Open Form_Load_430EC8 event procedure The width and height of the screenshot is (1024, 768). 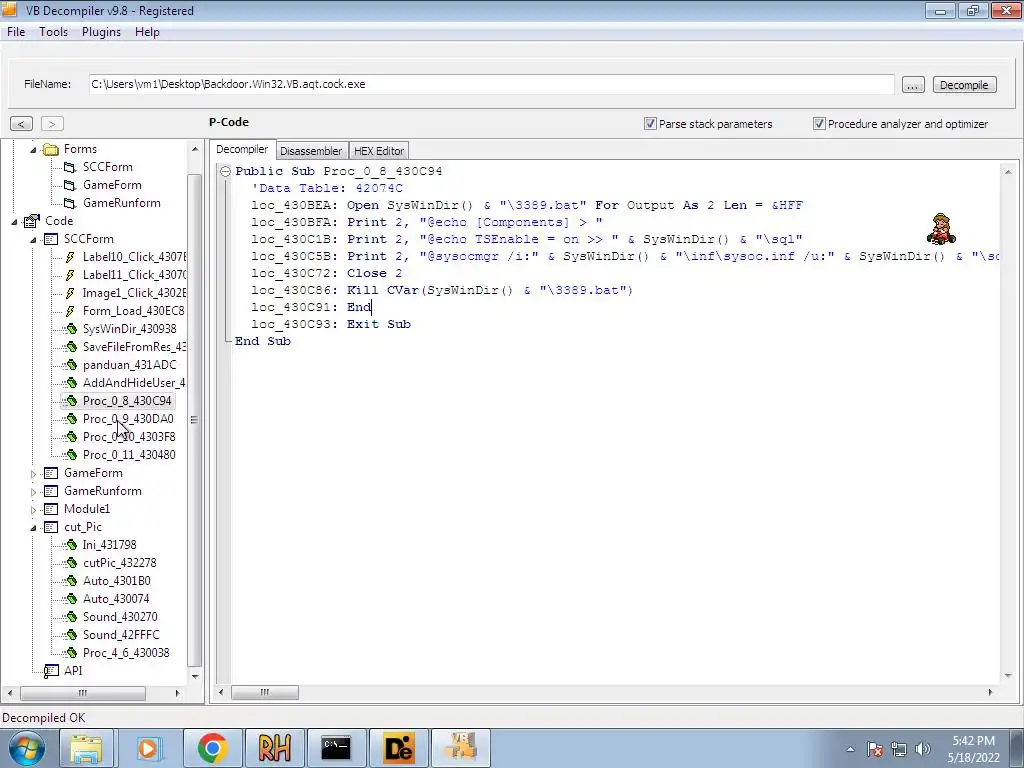133,311
